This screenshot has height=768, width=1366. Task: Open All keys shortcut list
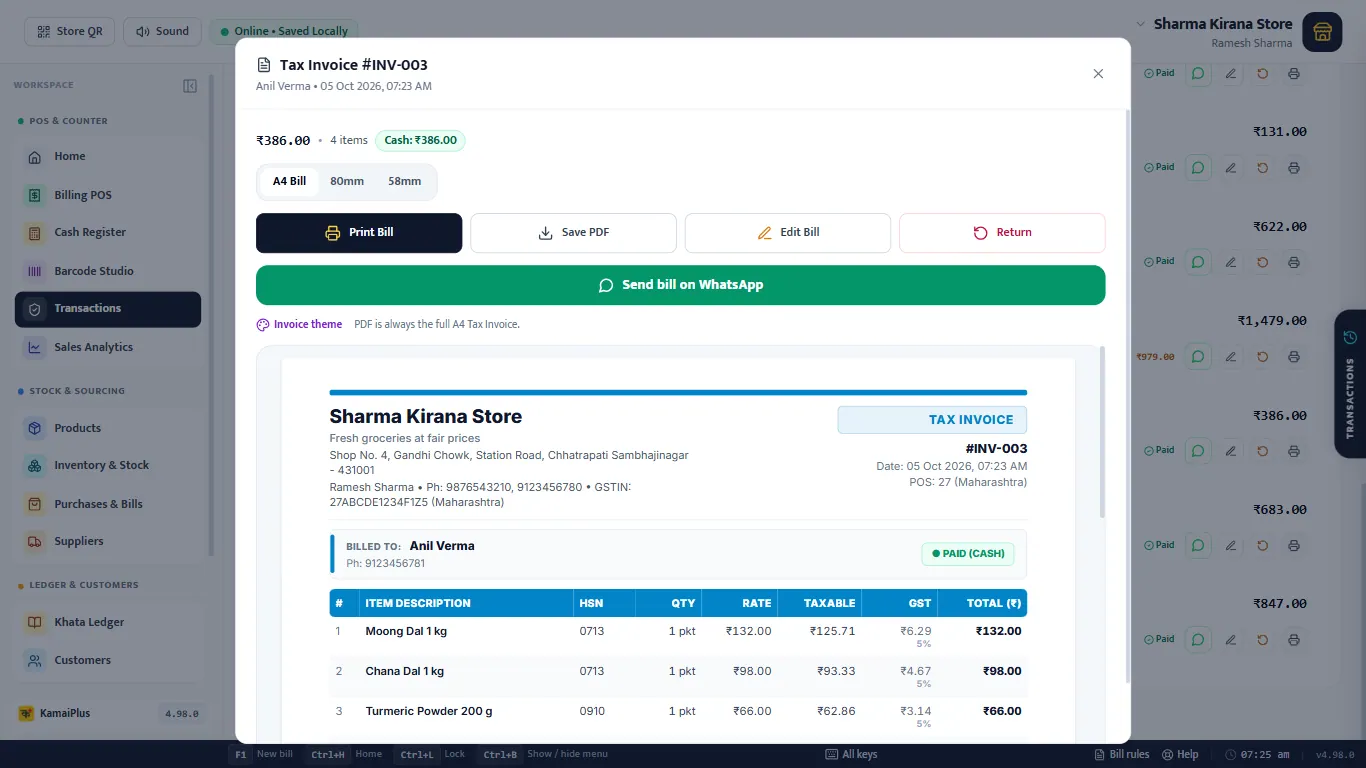click(851, 754)
